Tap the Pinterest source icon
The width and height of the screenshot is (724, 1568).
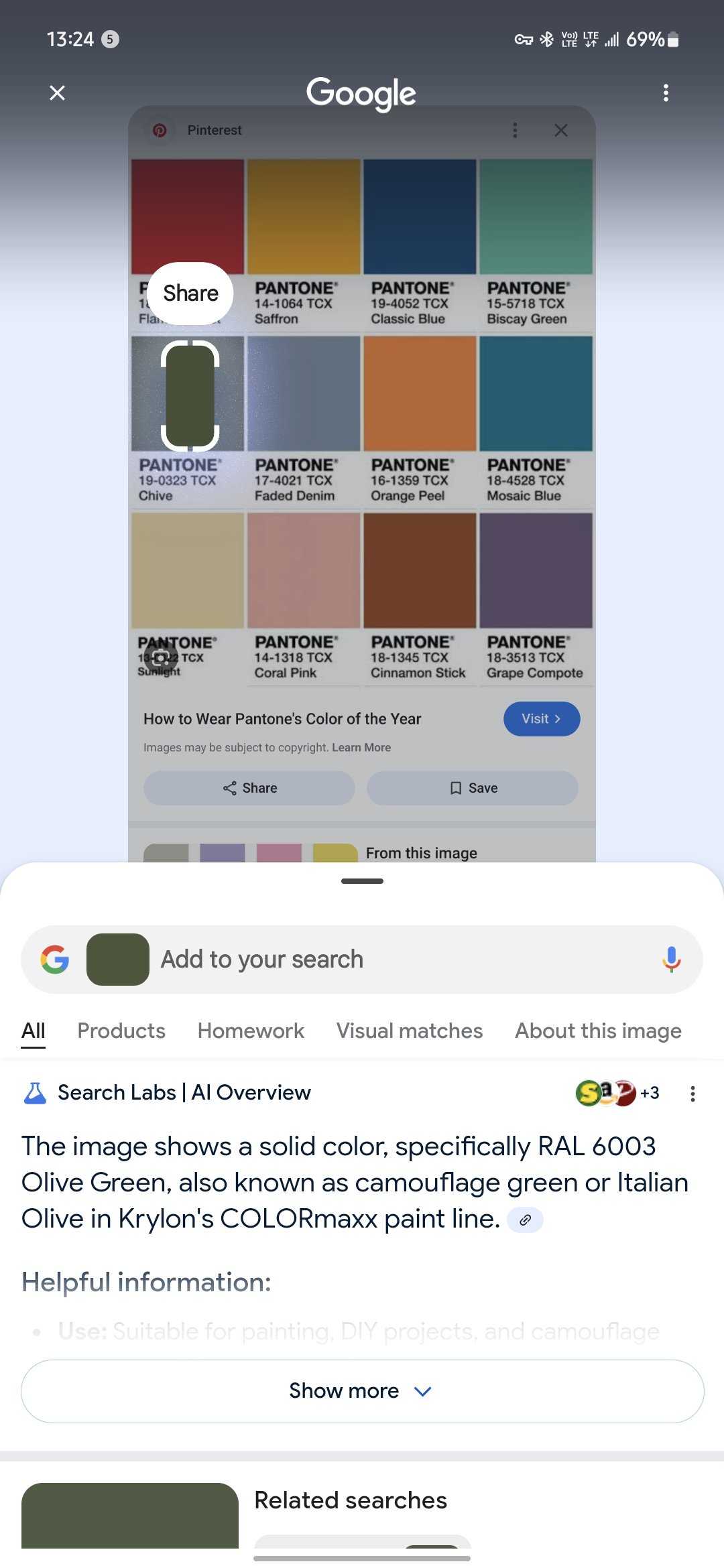160,130
